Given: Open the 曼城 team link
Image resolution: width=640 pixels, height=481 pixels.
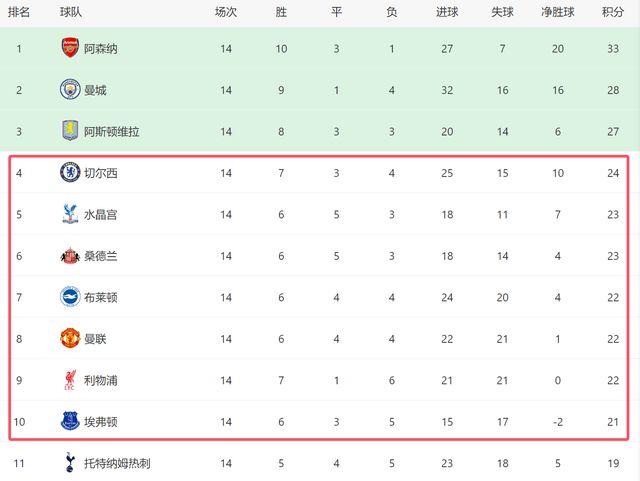Looking at the screenshot, I should pos(95,90).
